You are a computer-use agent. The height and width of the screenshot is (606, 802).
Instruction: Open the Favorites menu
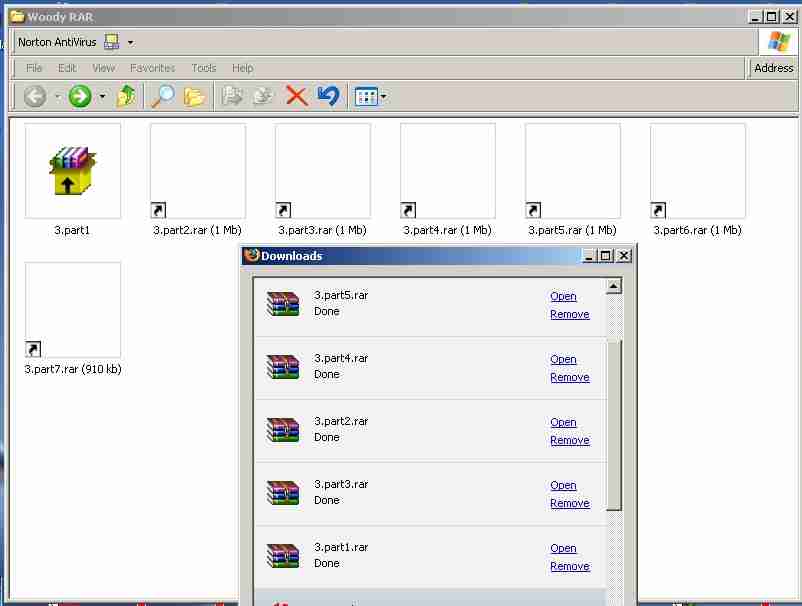[x=152, y=68]
